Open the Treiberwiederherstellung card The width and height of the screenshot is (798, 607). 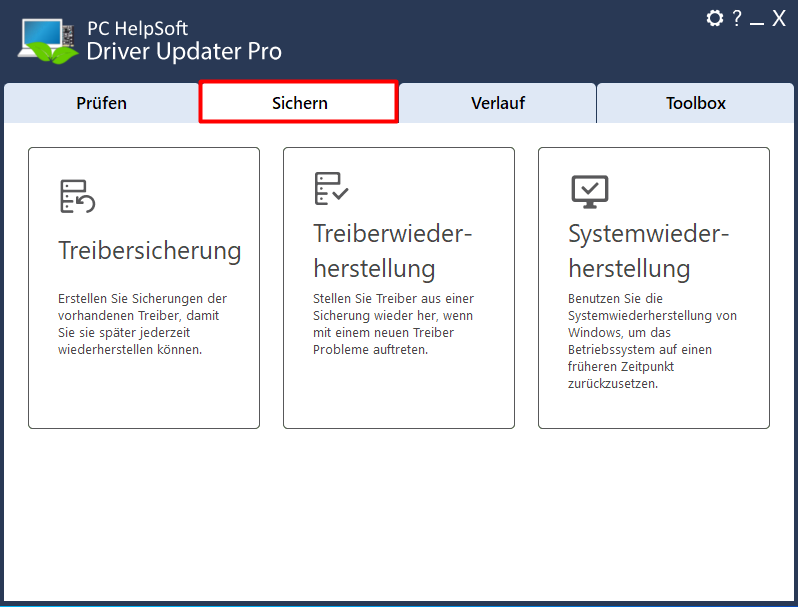coord(399,288)
